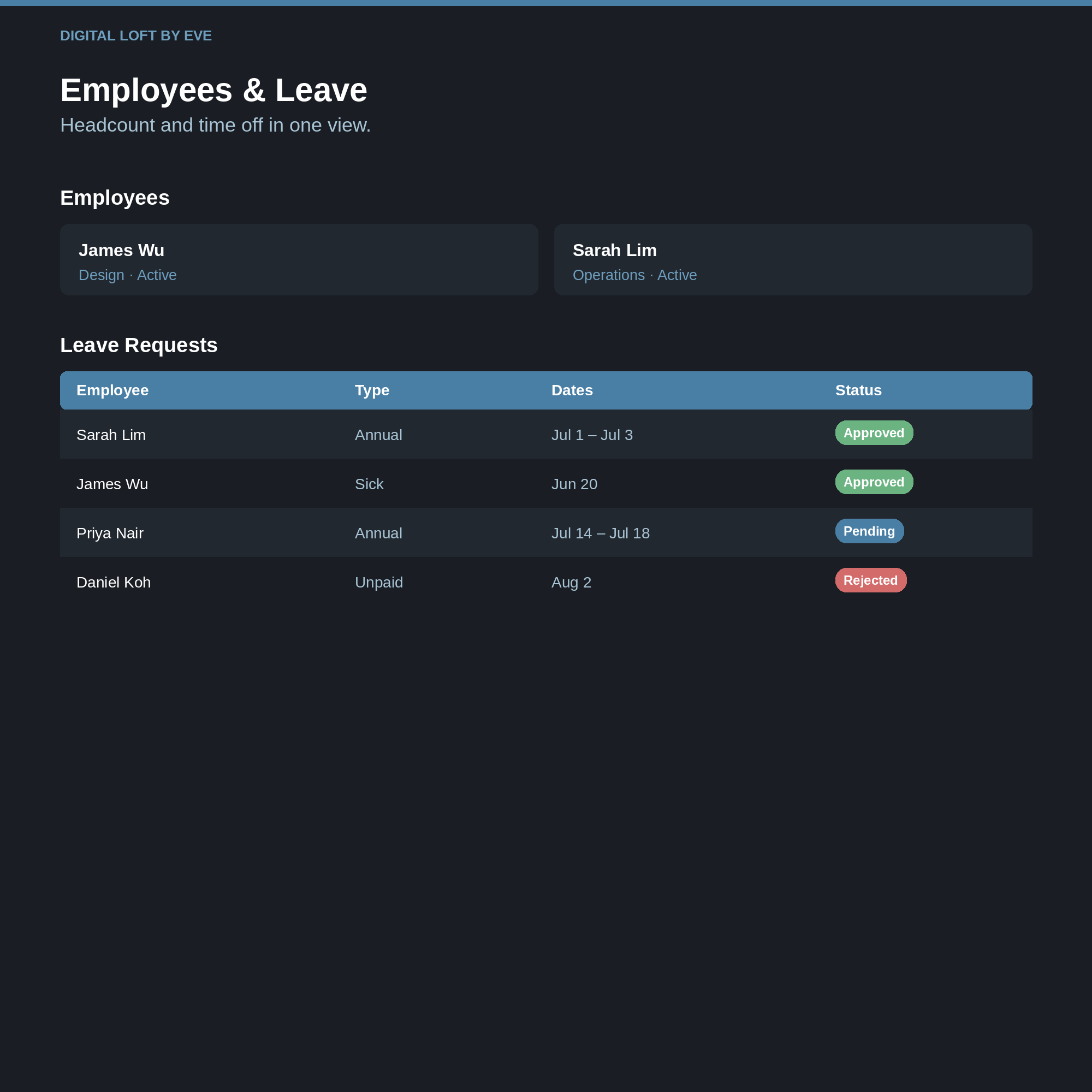The image size is (1092, 1092).
Task: Select the Employees & Leave page title
Action: coord(213,90)
